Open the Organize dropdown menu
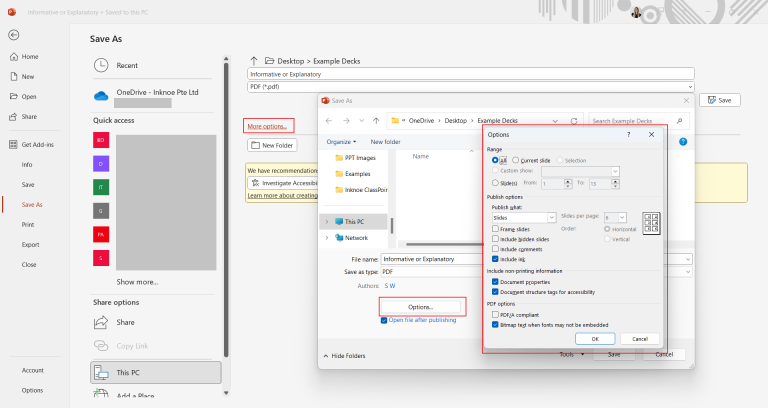 click(x=341, y=142)
